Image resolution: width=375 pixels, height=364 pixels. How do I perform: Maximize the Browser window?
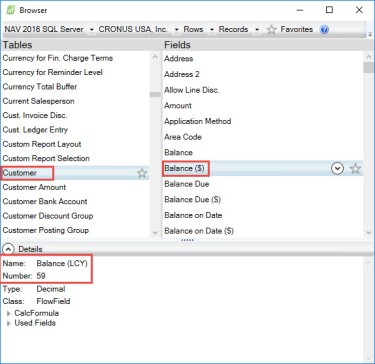coord(329,10)
